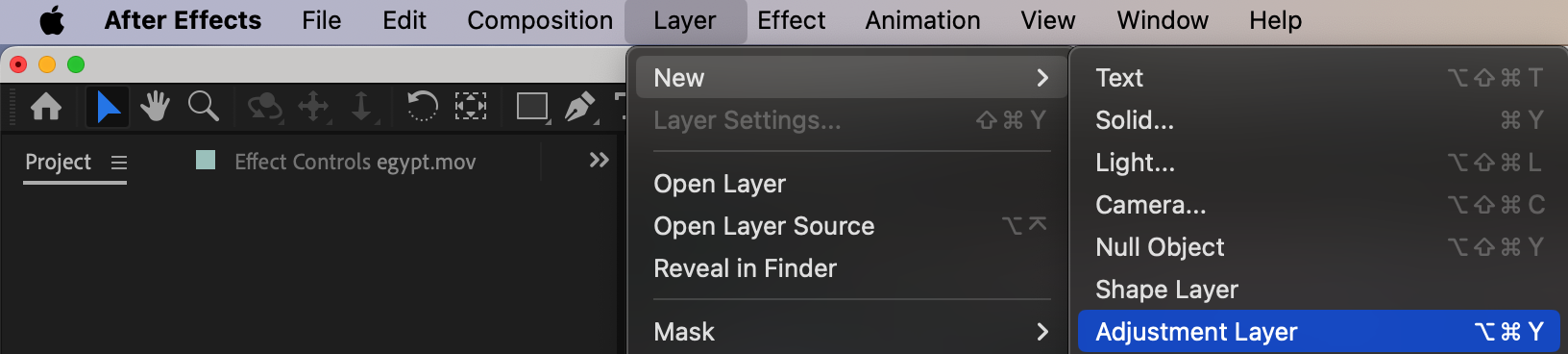Screen dimensions: 1568x354
Task: Select the Pan Behind anchor point tool
Action: click(x=470, y=106)
